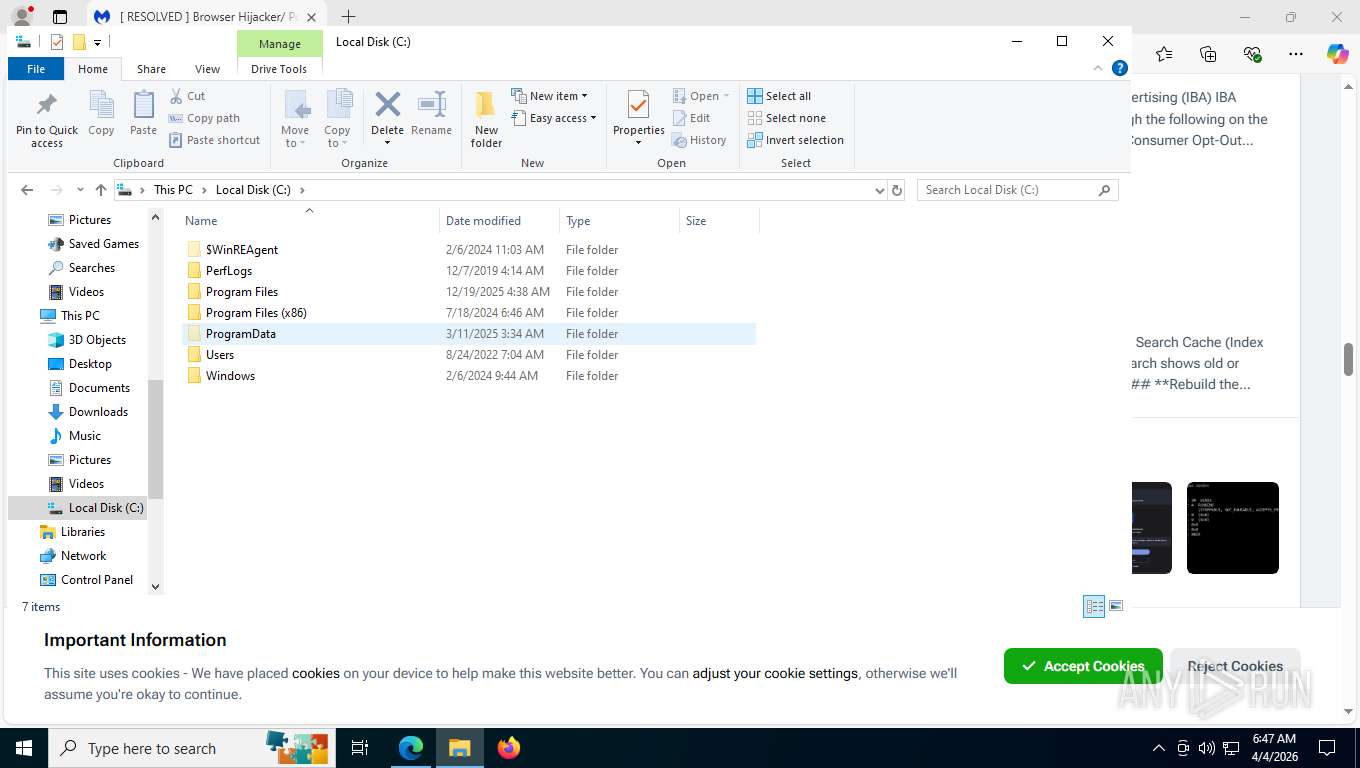
Task: Click the Windows Start button
Action: tap(23, 747)
